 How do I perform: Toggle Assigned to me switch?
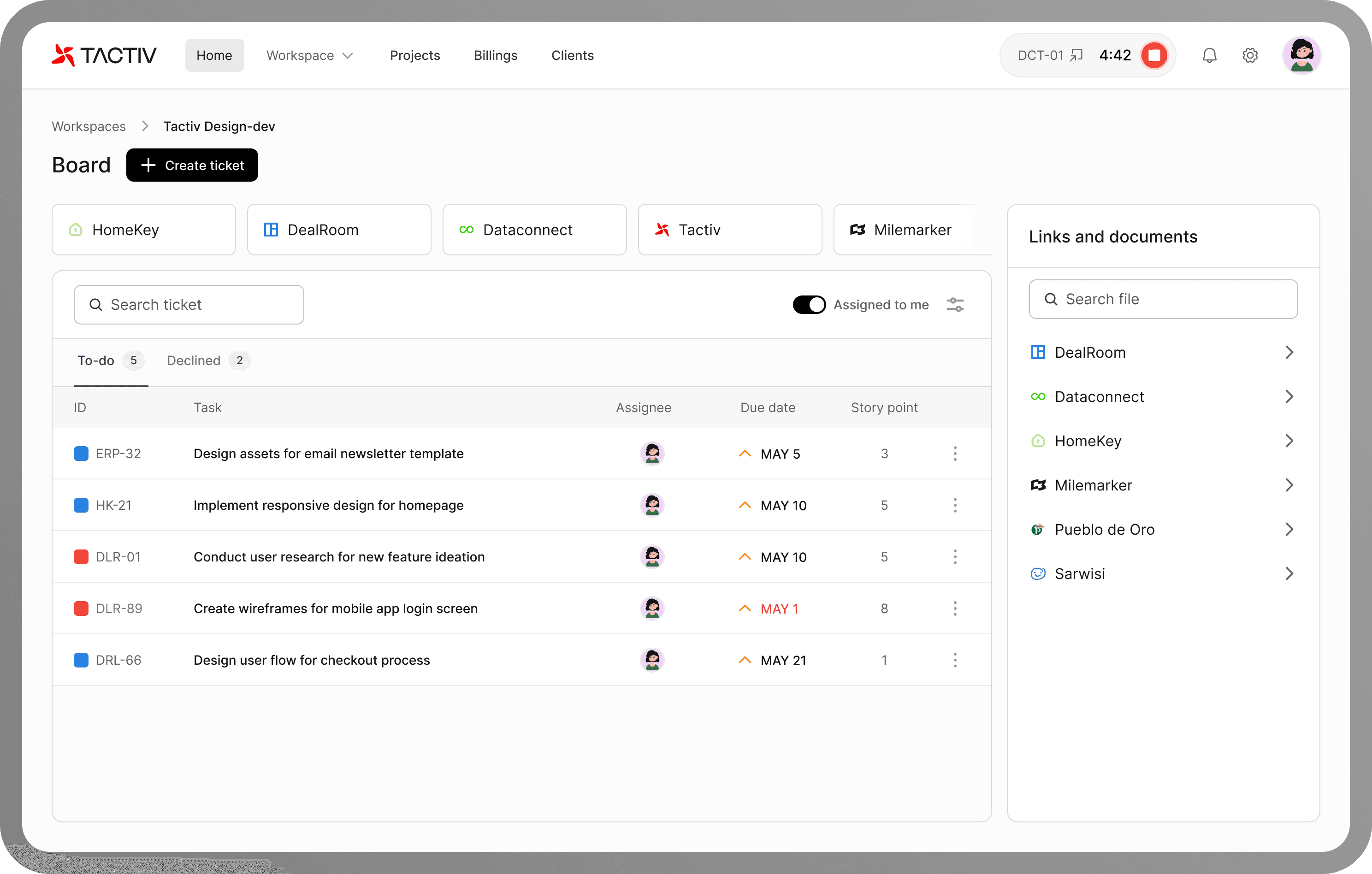click(809, 305)
